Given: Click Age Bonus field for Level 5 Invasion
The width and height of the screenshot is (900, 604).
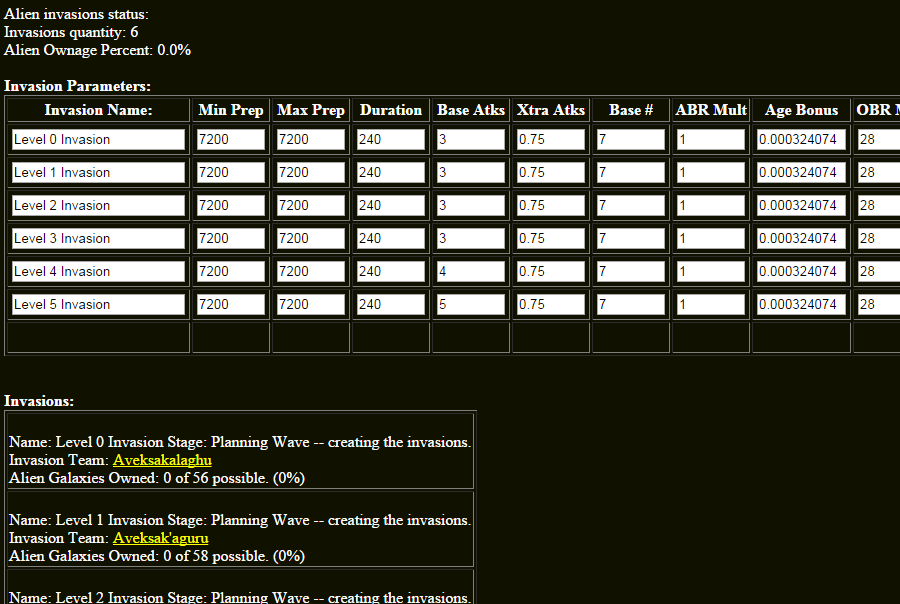Looking at the screenshot, I should point(802,305).
